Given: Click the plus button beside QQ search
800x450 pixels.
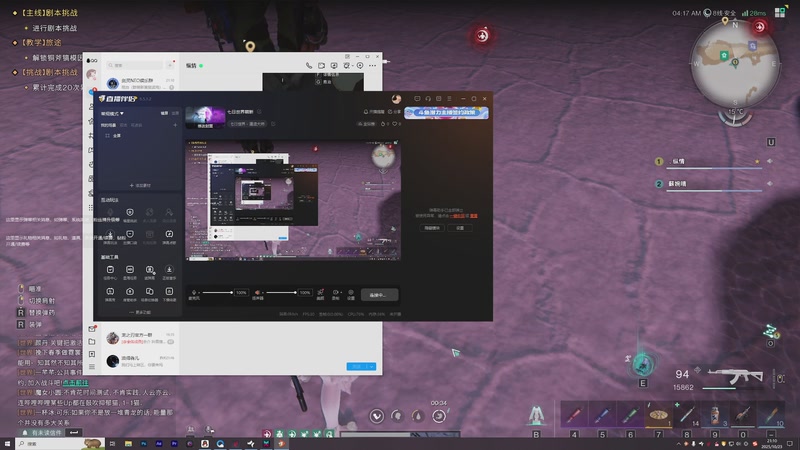Looking at the screenshot, I should pos(170,65).
